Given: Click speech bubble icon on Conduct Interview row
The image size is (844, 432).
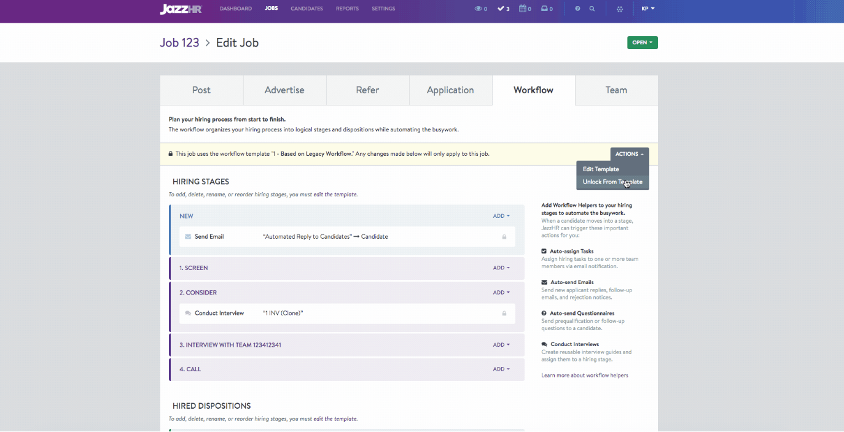Looking at the screenshot, I should (188, 313).
